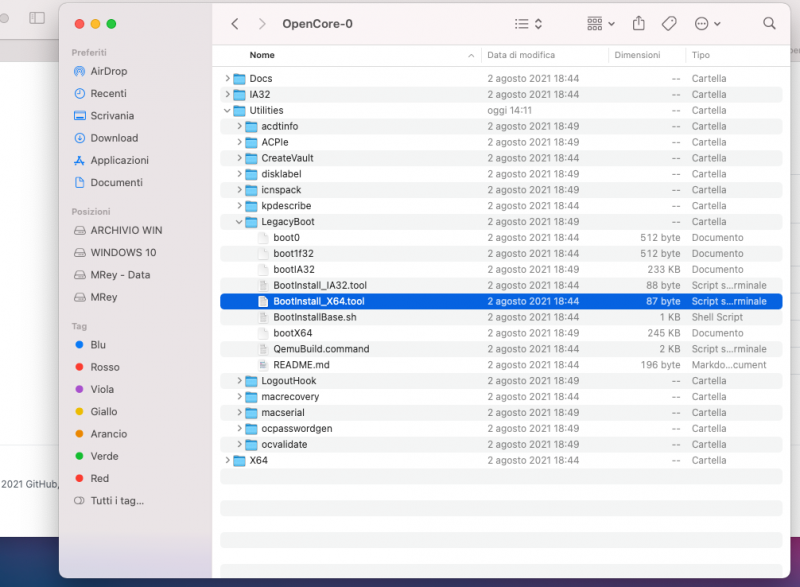Collapse the LegacyBoot folder
Image resolution: width=800 pixels, height=587 pixels.
click(x=239, y=222)
